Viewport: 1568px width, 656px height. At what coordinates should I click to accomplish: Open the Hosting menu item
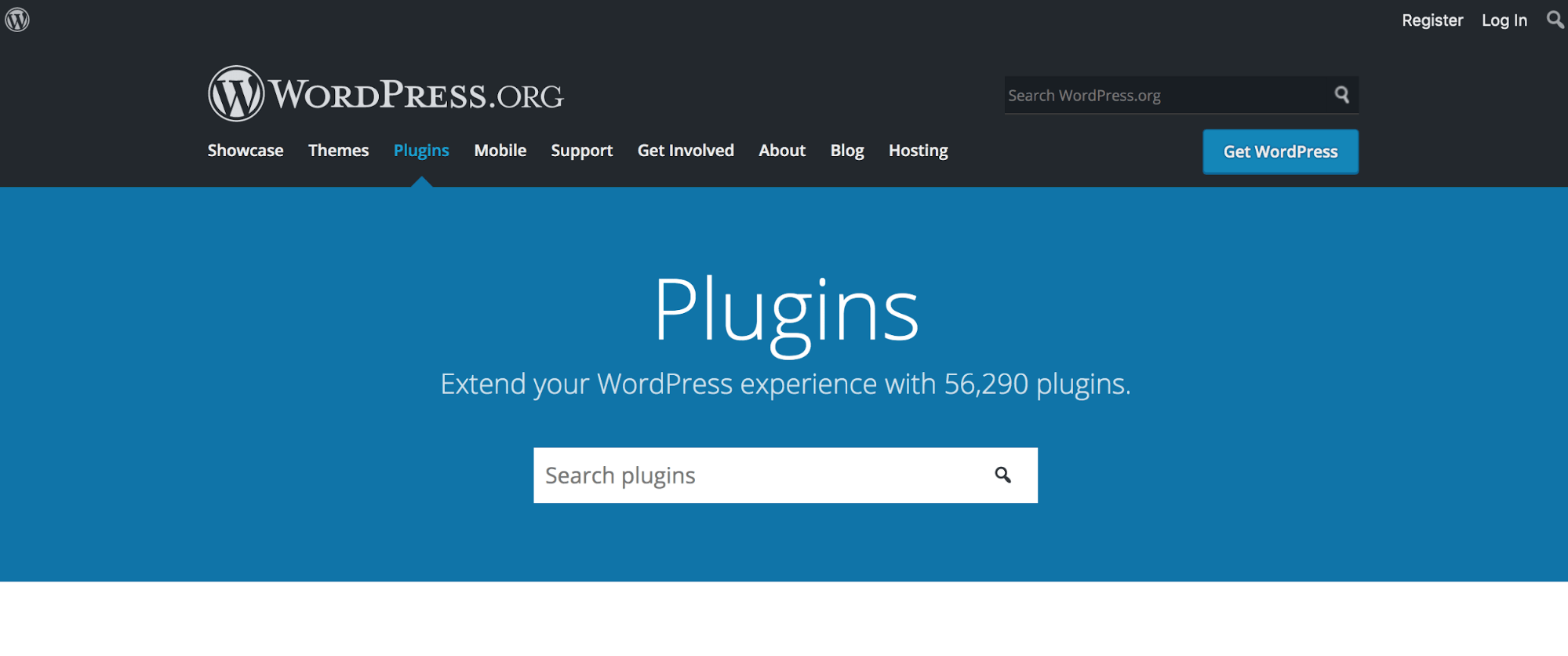(919, 150)
